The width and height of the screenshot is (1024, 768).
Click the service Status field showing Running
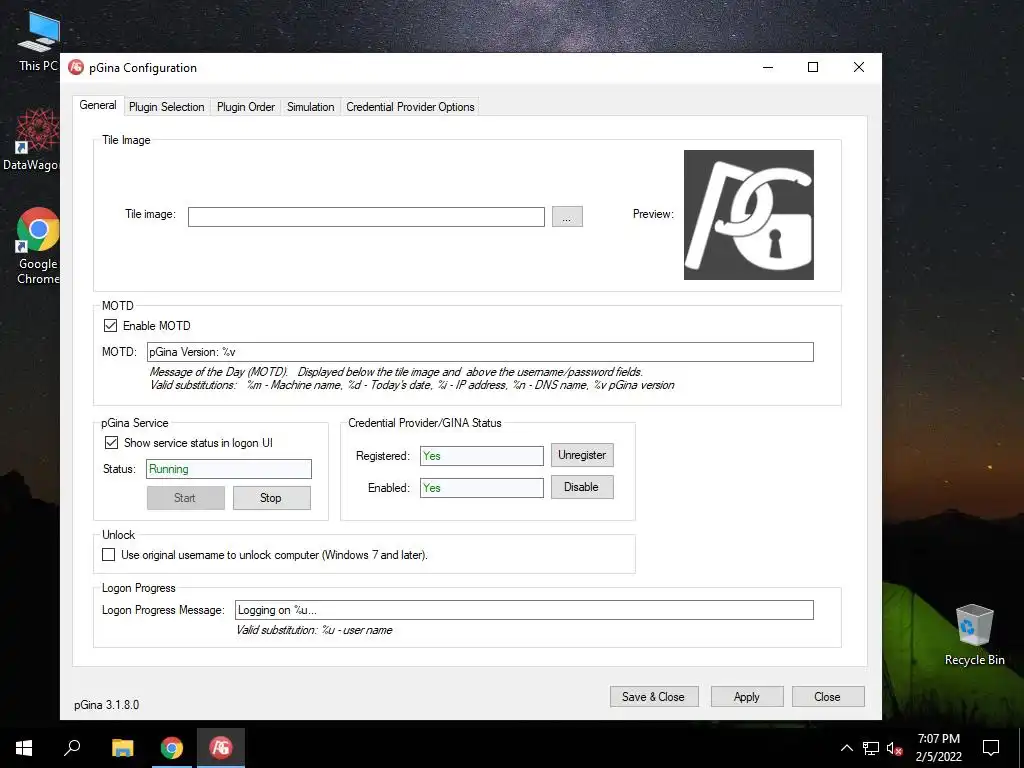(x=229, y=469)
